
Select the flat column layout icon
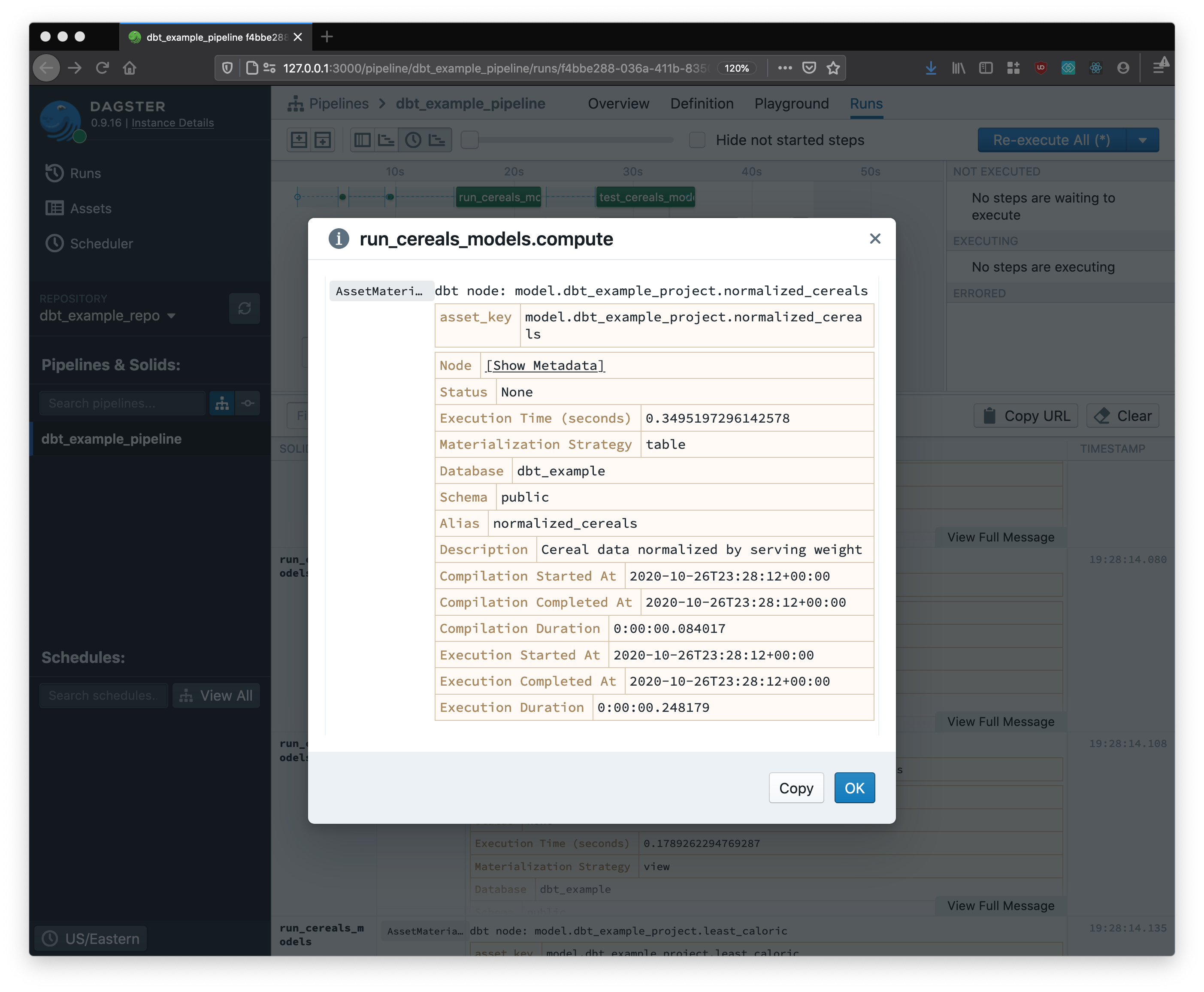point(362,140)
